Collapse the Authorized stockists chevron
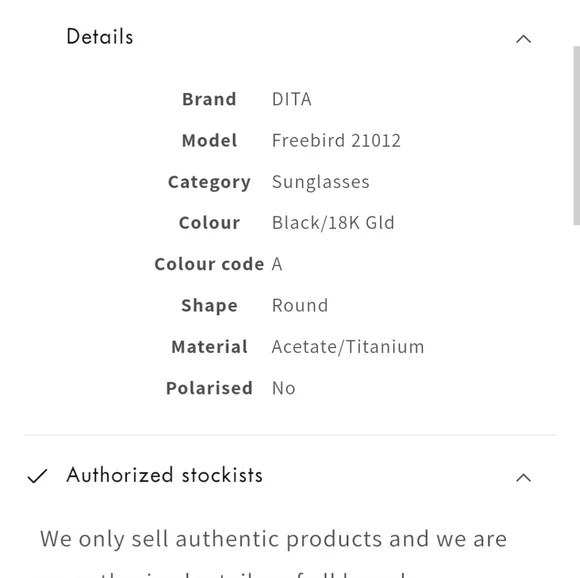The image size is (580, 578). pos(523,477)
